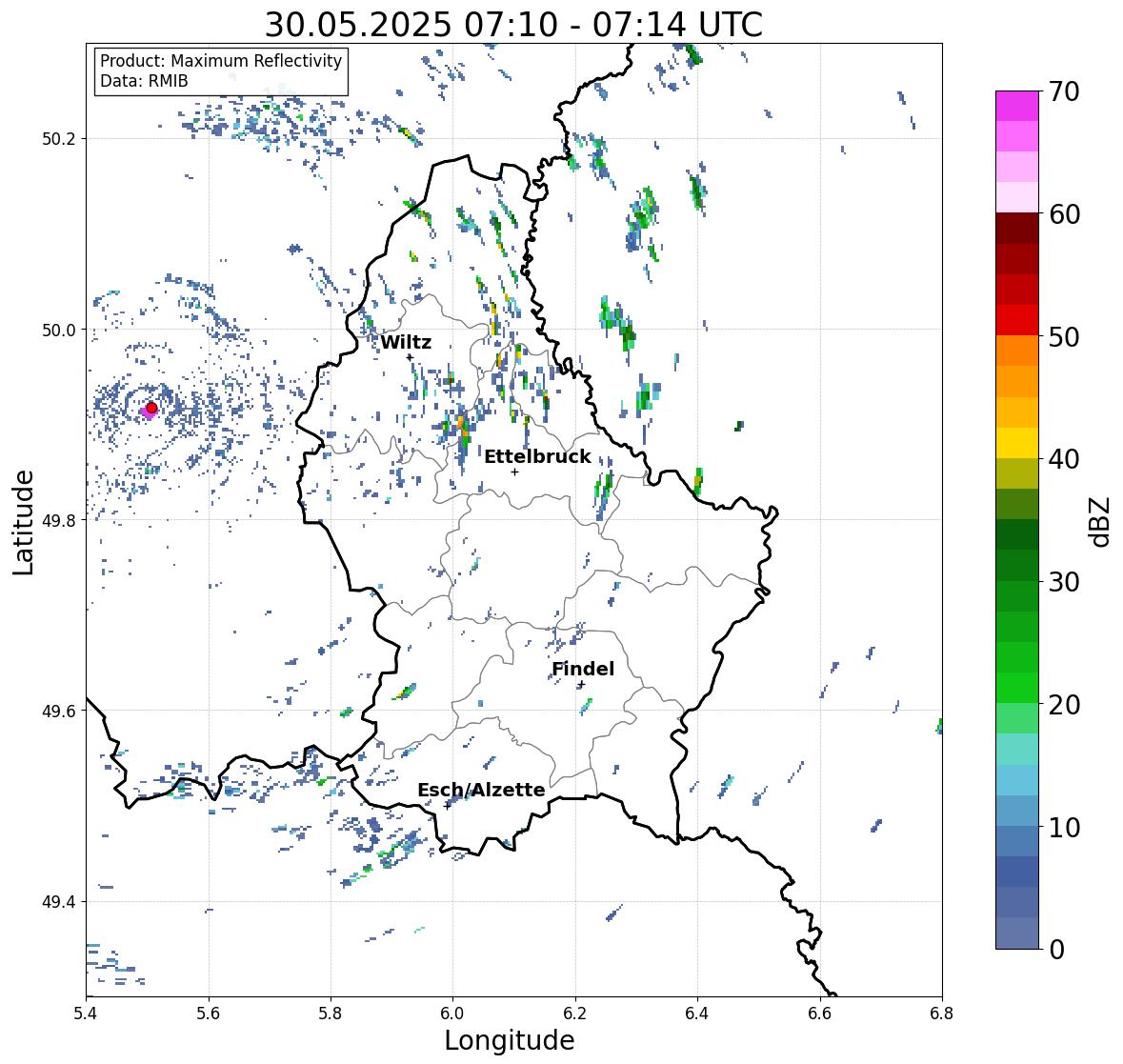The height and width of the screenshot is (1064, 1123).
Task: Click the 60 value on the colorbar
Action: 1064,214
